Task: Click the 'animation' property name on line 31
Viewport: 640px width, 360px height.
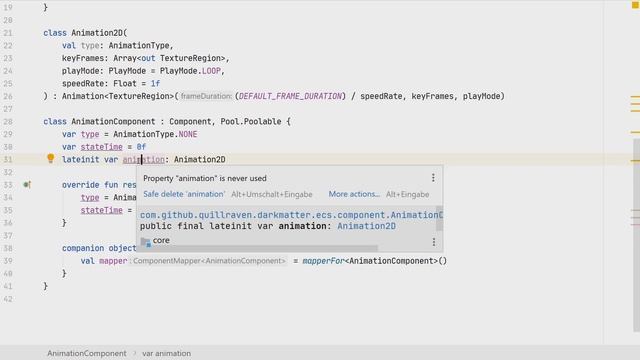Action: (144, 160)
